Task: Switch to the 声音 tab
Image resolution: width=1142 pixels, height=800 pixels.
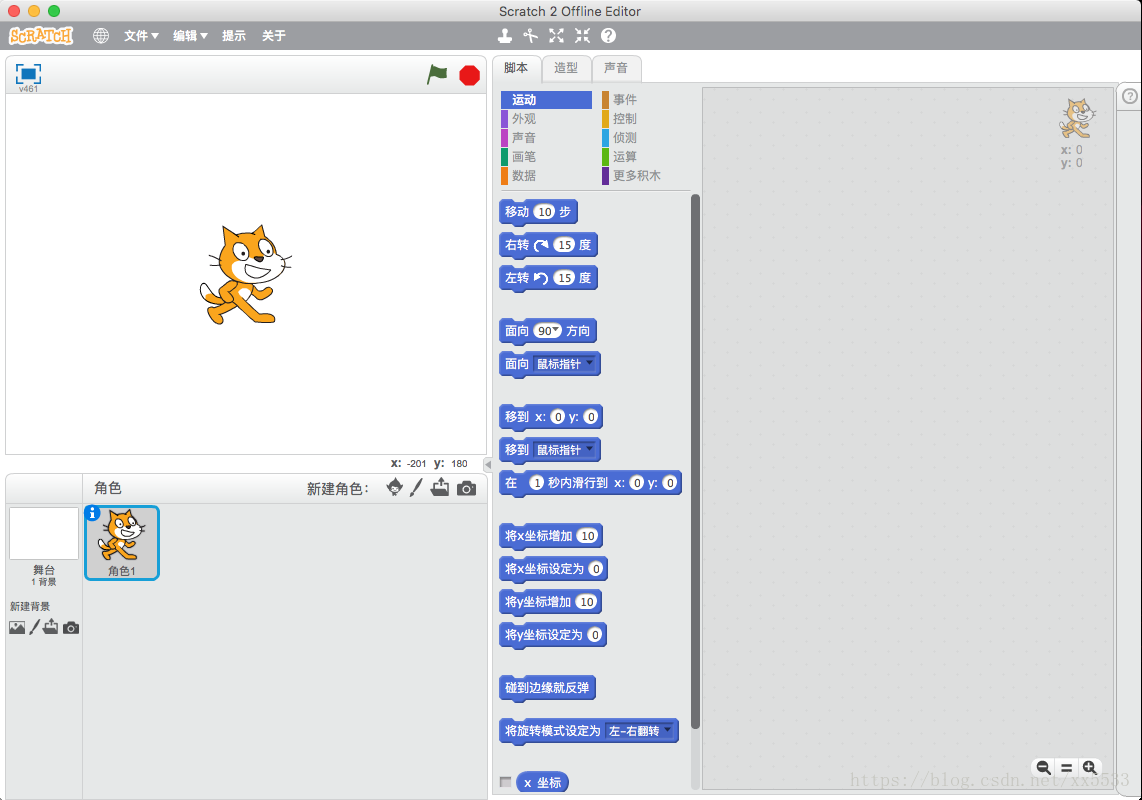Action: click(616, 68)
